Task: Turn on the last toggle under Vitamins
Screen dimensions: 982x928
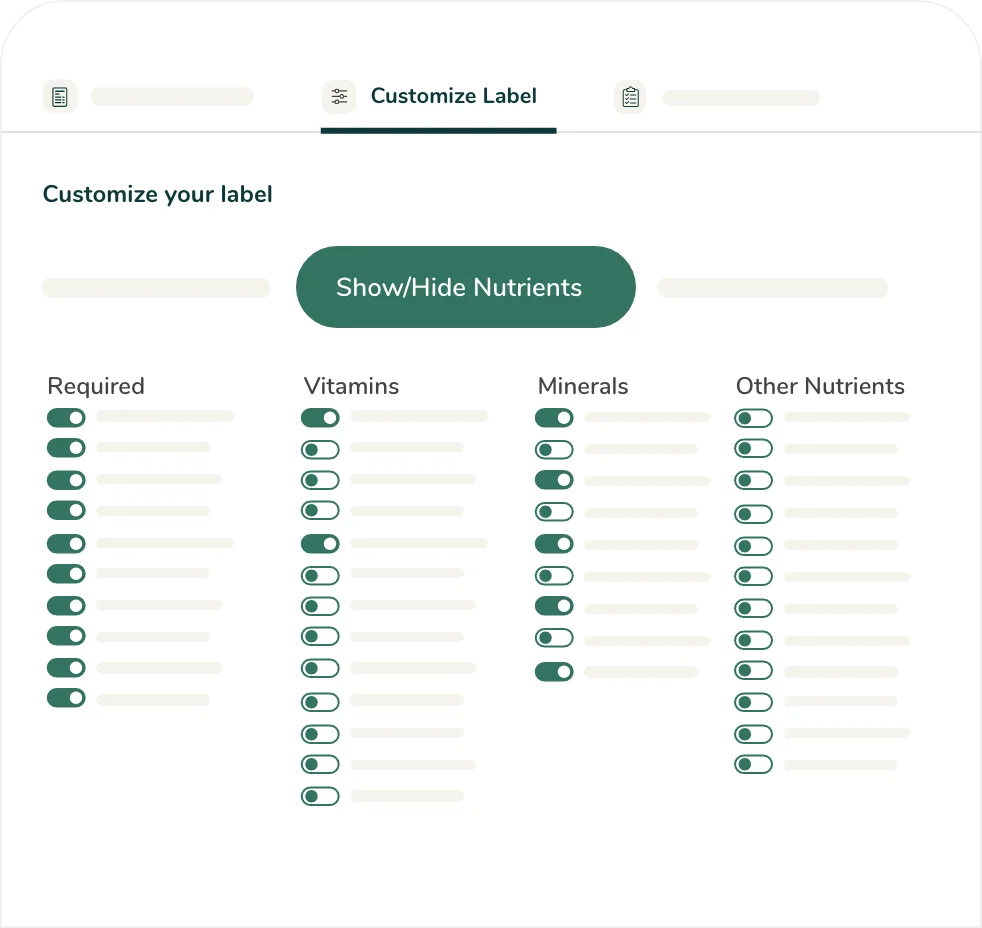Action: coord(320,797)
